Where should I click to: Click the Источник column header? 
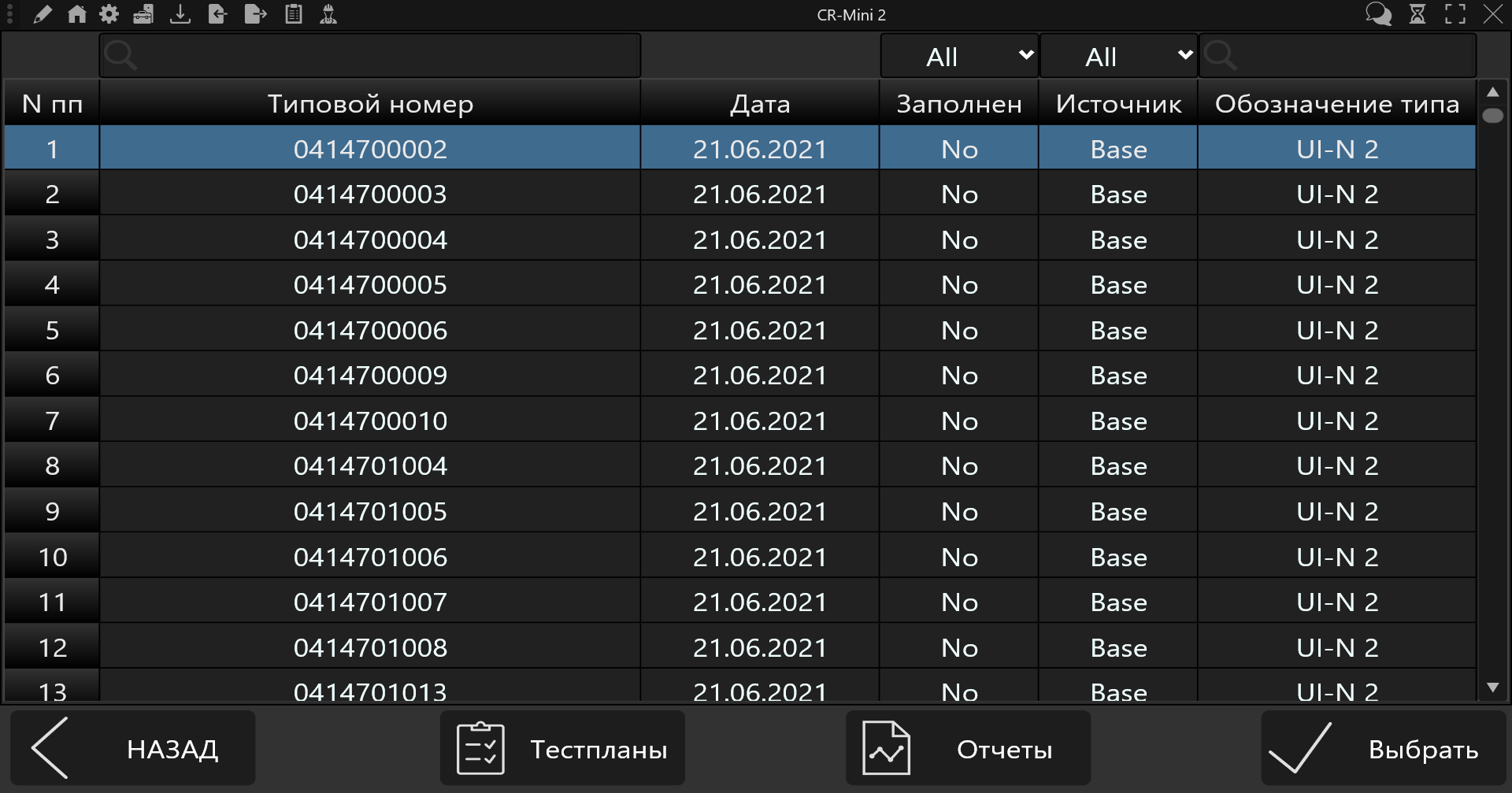tap(1118, 103)
